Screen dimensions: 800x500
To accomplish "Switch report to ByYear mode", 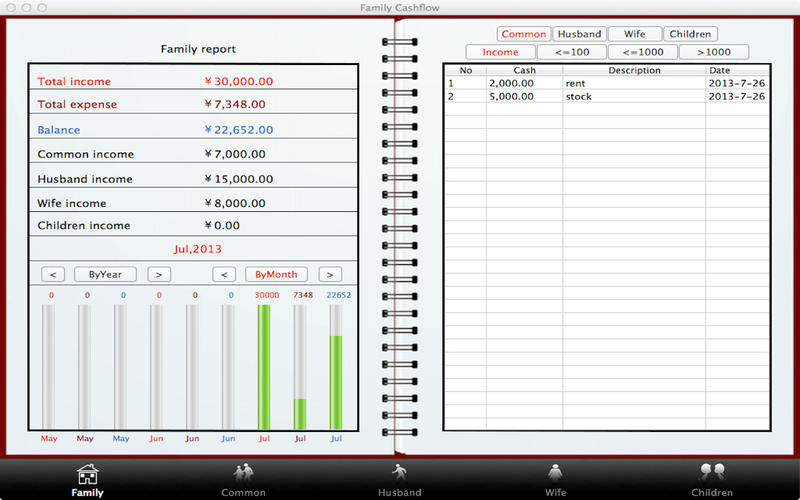I will tap(105, 274).
